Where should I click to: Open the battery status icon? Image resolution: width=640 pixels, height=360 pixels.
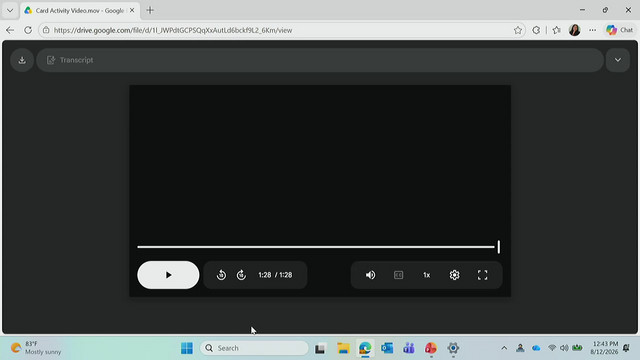[577, 348]
